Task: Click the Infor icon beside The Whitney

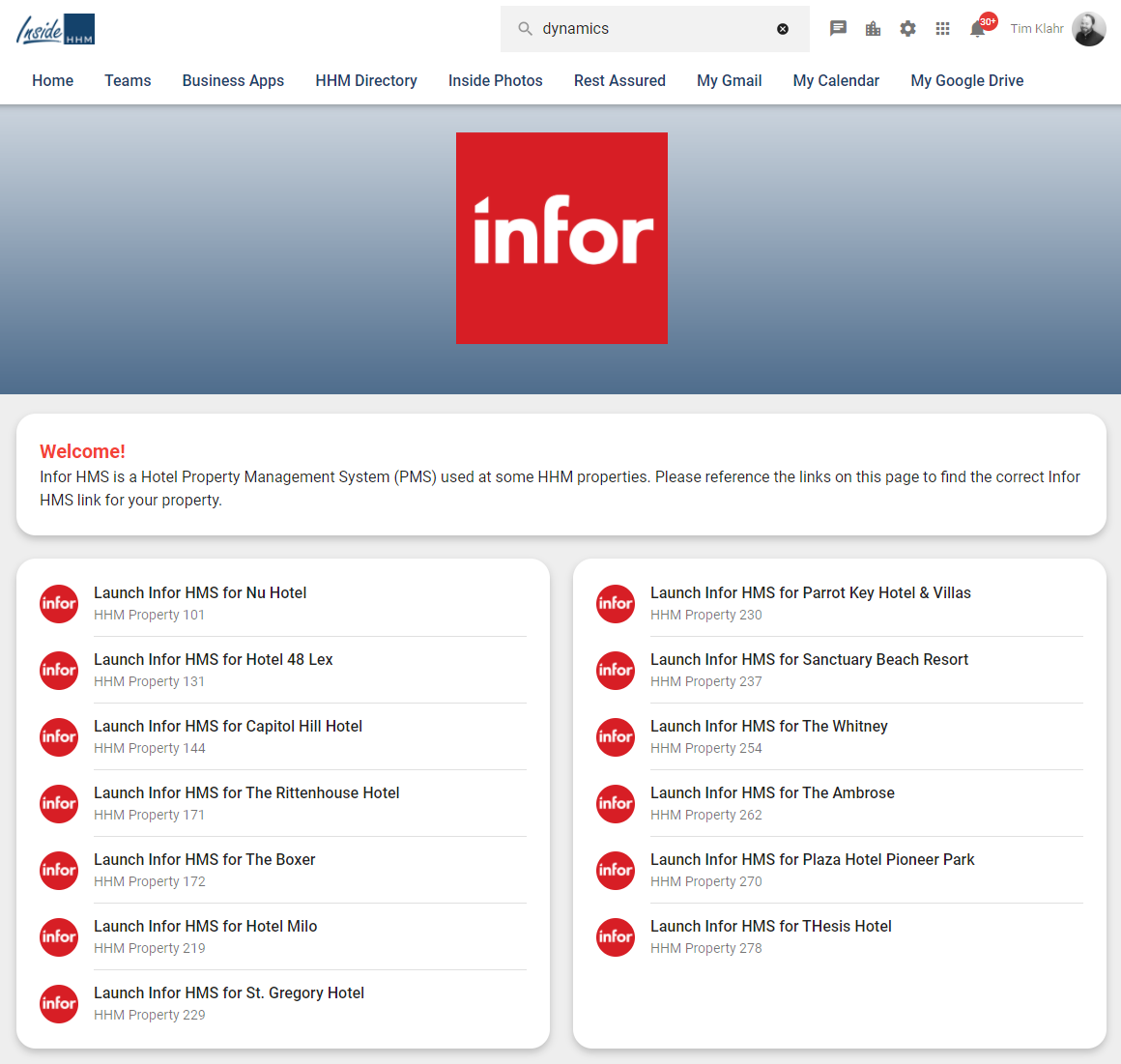Action: tap(616, 736)
